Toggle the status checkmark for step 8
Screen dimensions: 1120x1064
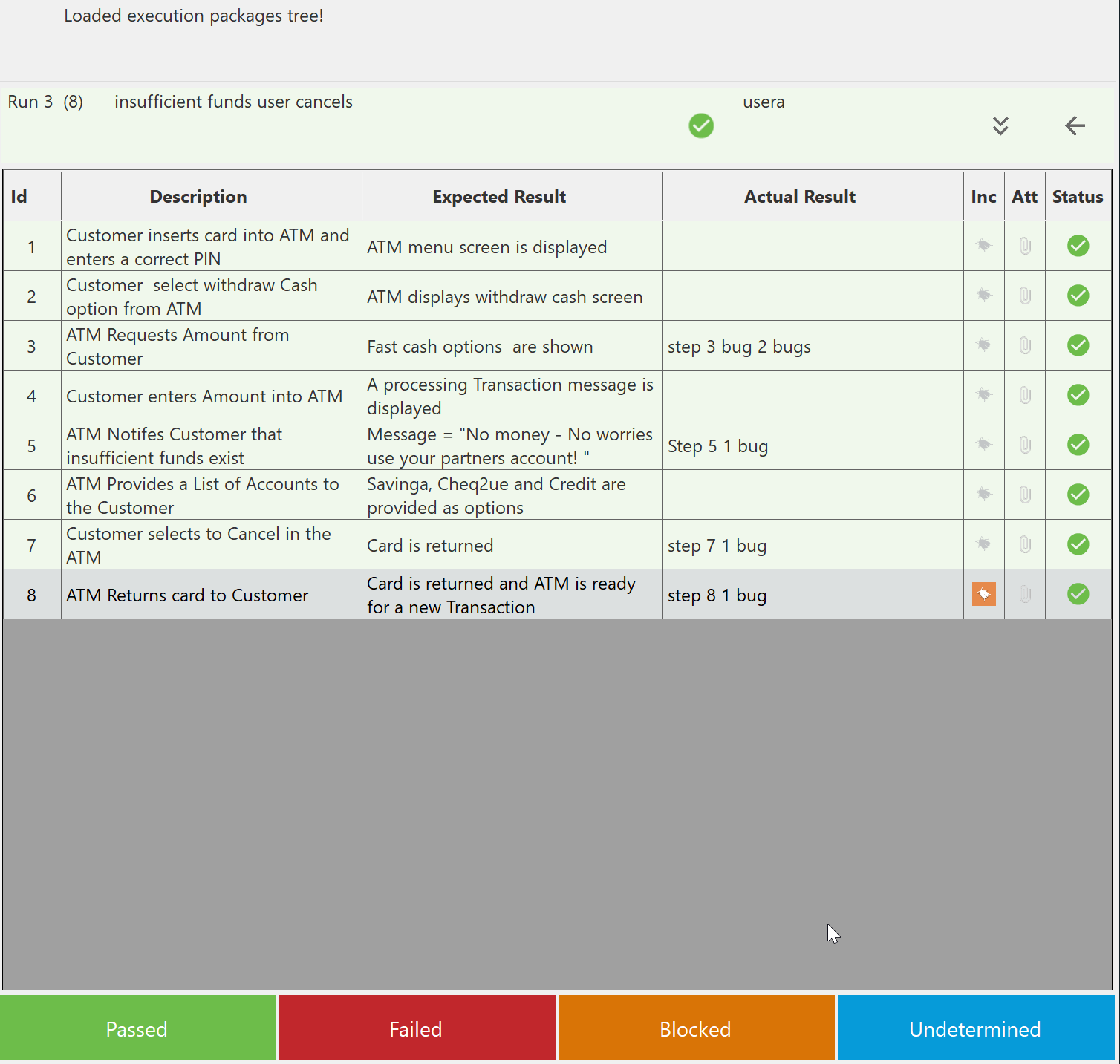coord(1078,594)
